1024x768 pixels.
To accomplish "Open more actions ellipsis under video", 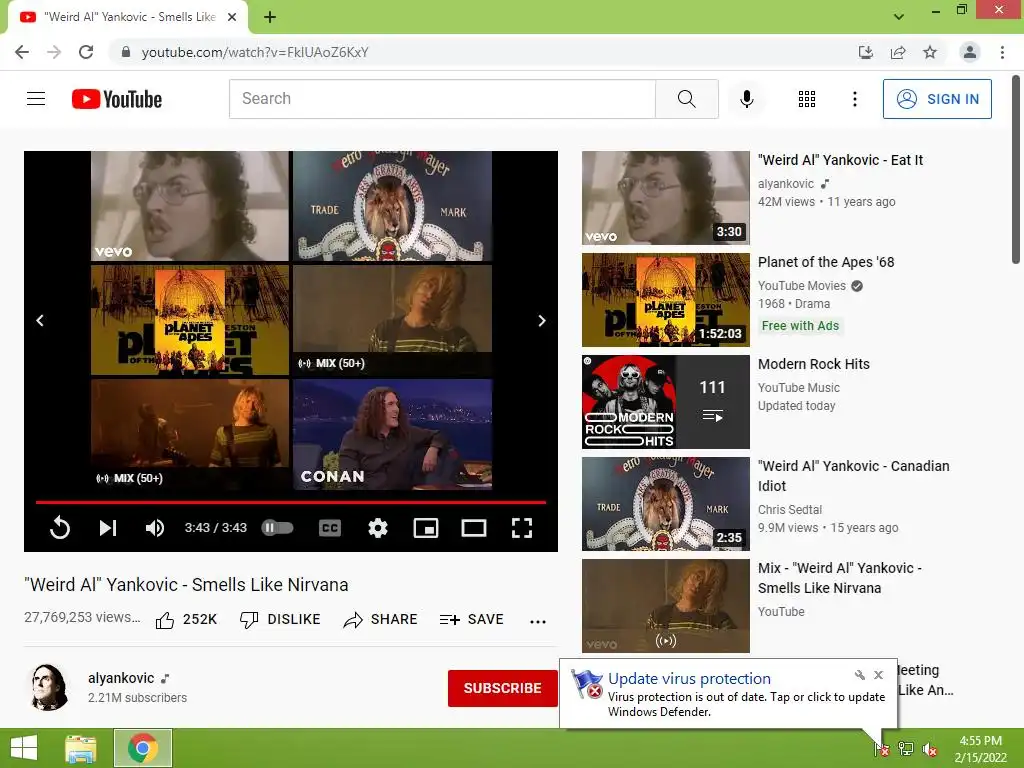I will click(x=538, y=621).
